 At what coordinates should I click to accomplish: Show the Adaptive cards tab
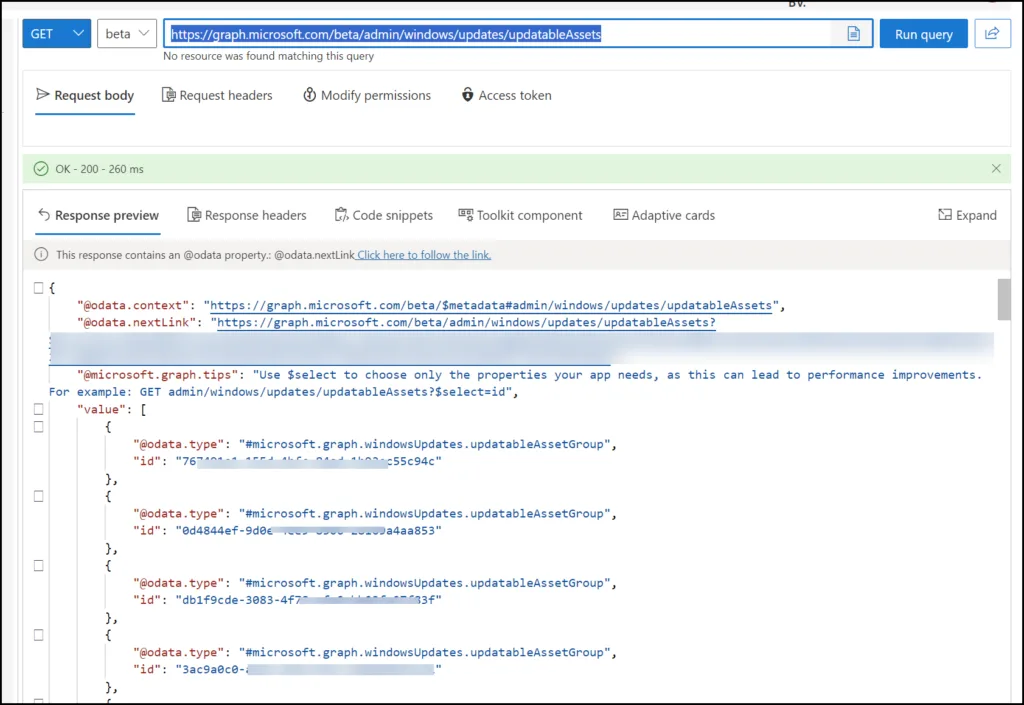click(664, 215)
